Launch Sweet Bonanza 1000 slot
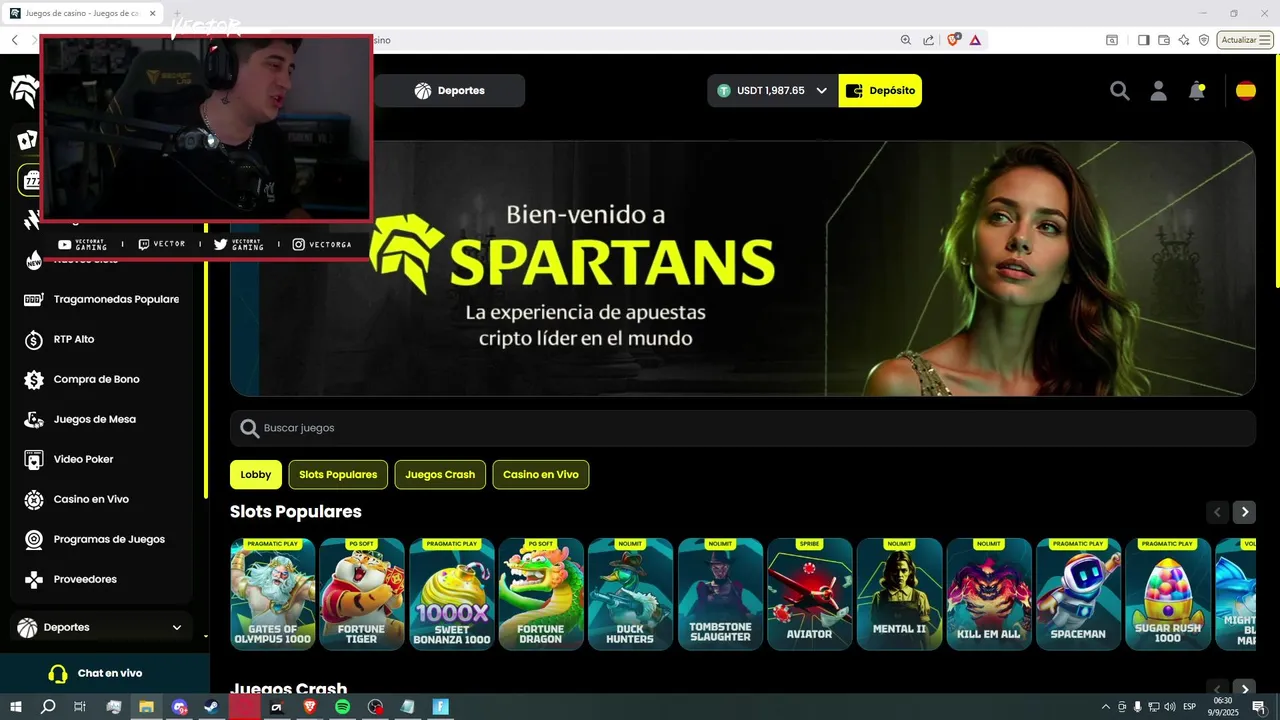 pyautogui.click(x=452, y=594)
